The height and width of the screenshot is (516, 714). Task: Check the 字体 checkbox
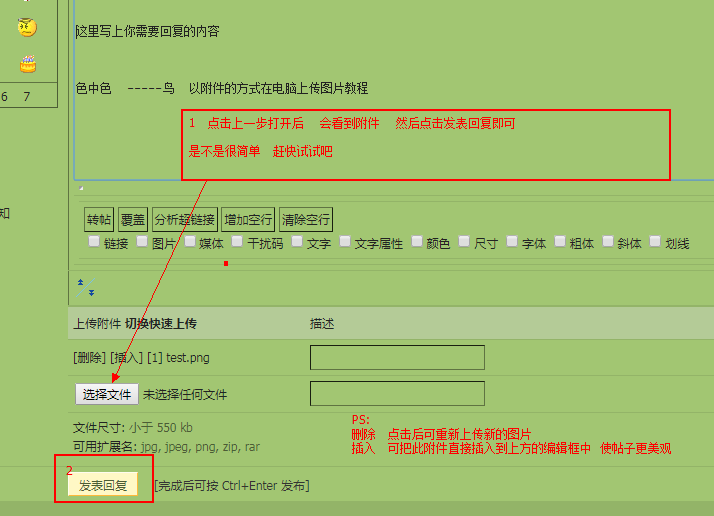click(512, 241)
